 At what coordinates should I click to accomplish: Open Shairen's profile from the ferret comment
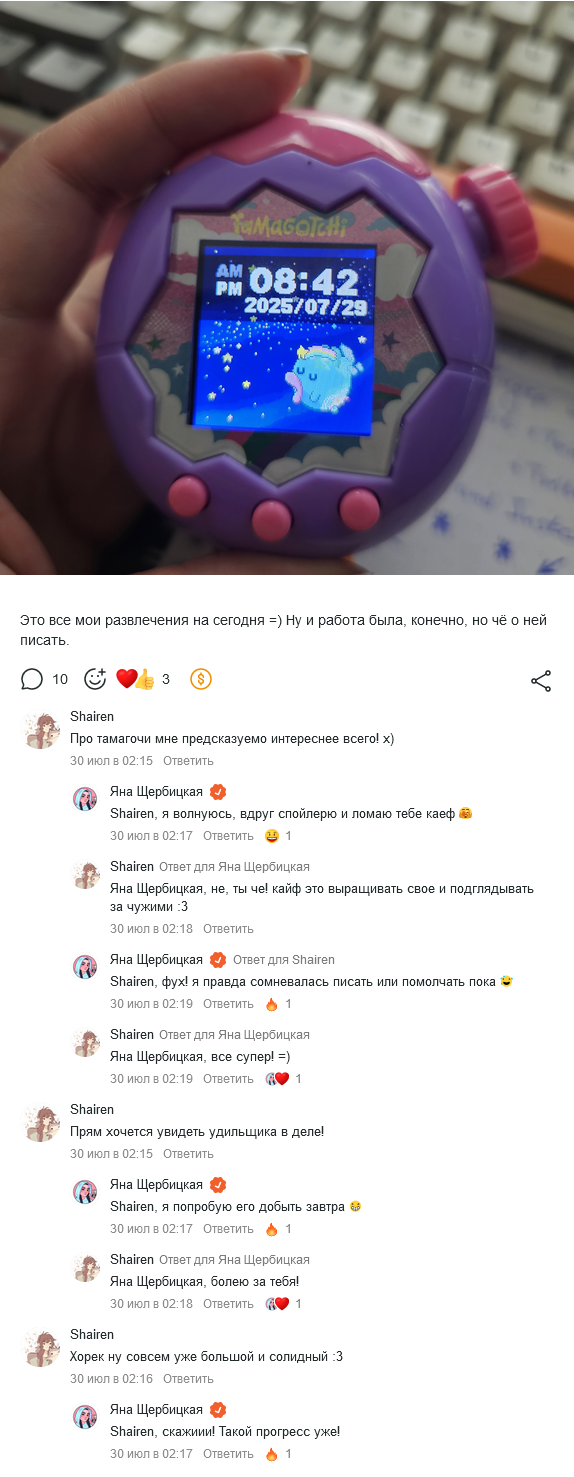point(92,1334)
